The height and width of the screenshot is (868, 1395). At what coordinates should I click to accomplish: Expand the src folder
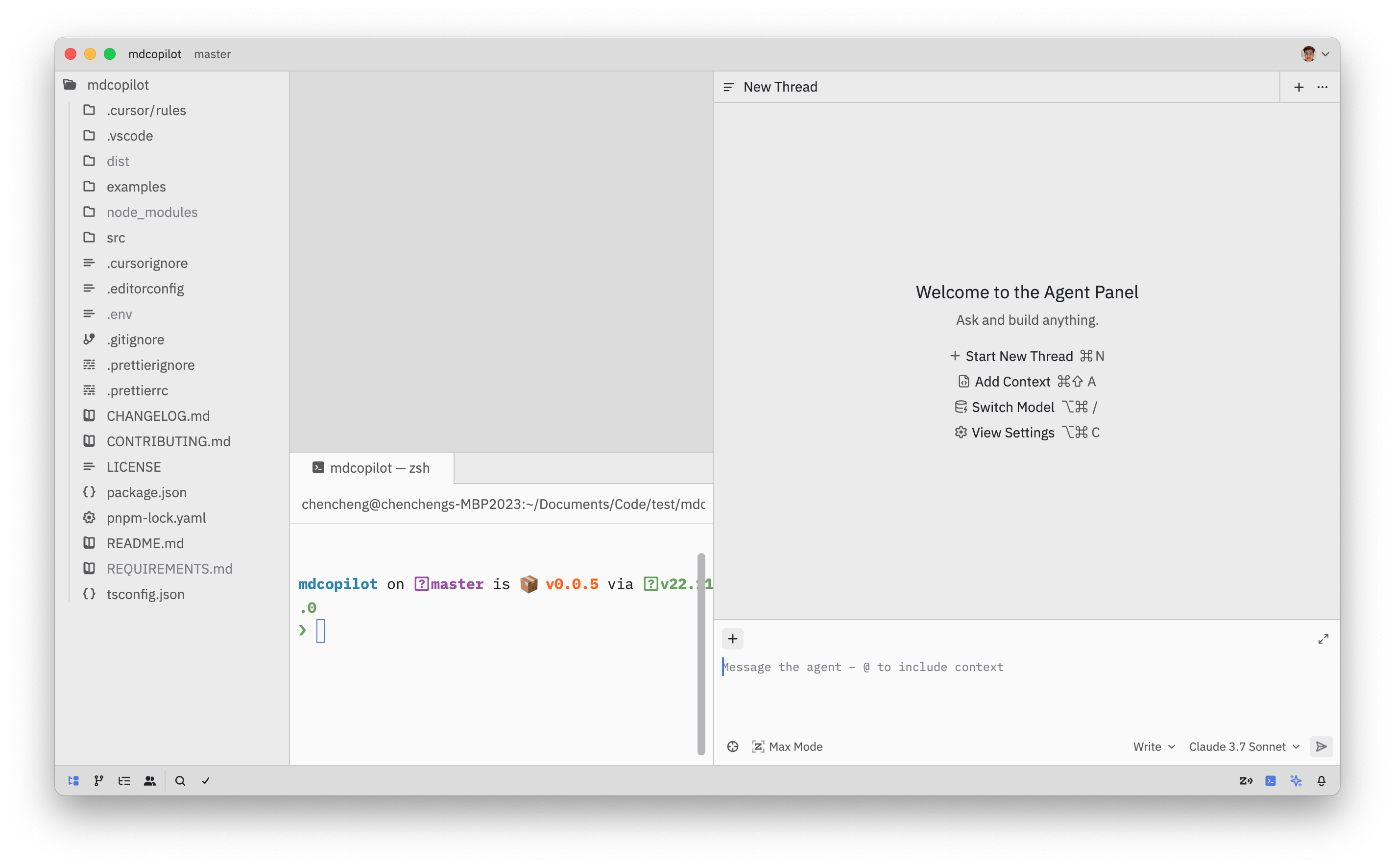[x=116, y=238]
